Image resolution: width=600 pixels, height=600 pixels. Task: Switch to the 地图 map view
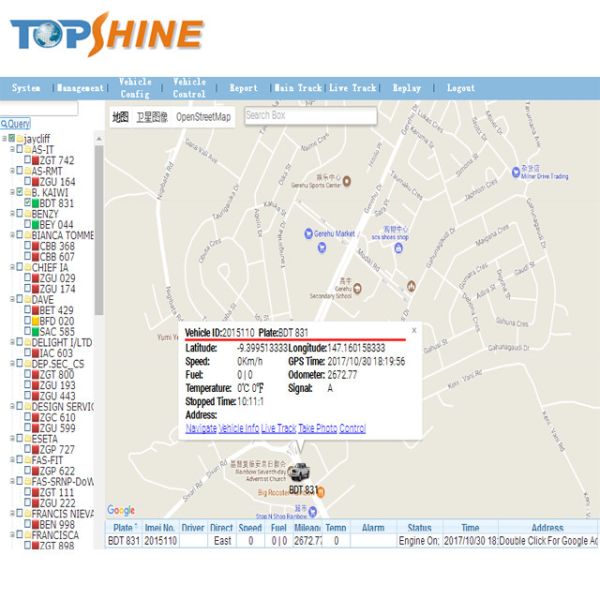pos(120,117)
